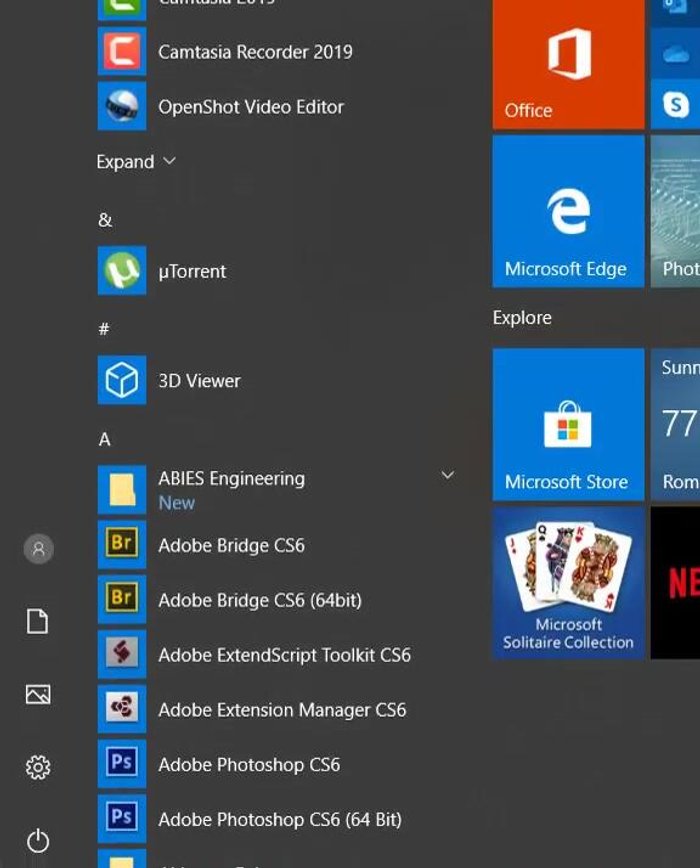Click the user account avatar

click(x=38, y=548)
